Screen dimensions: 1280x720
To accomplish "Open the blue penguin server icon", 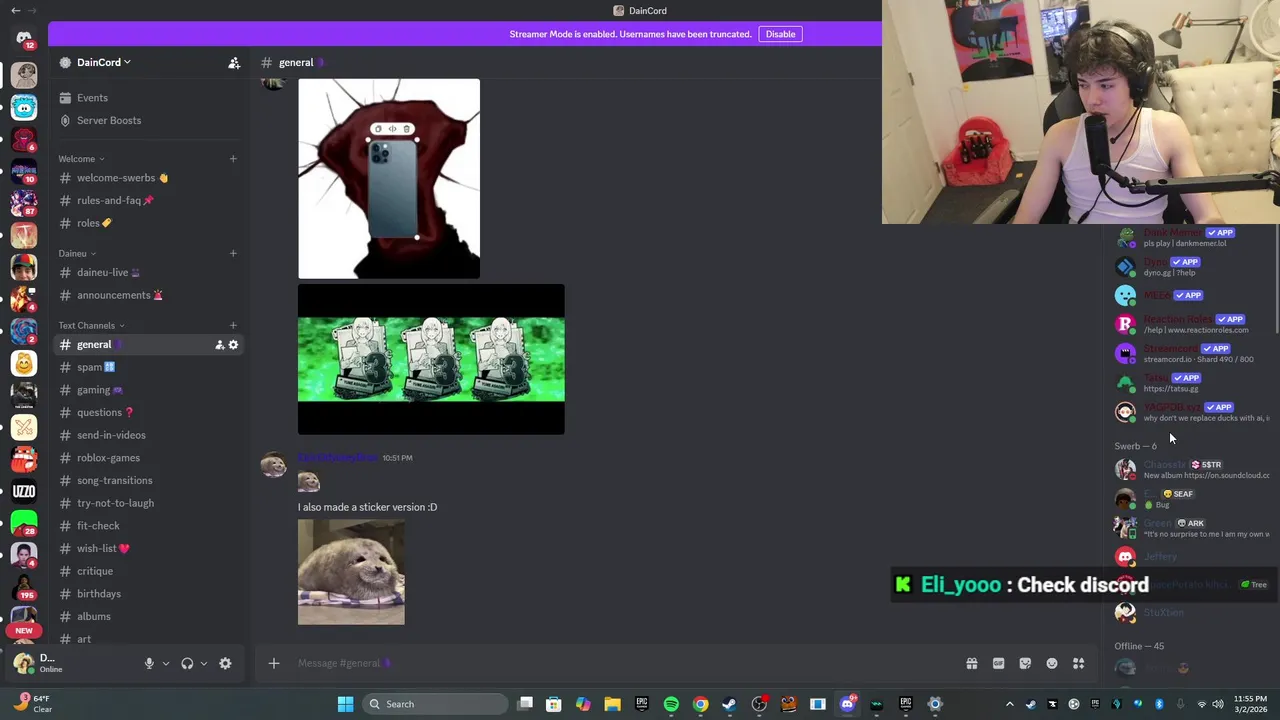I will 24,107.
